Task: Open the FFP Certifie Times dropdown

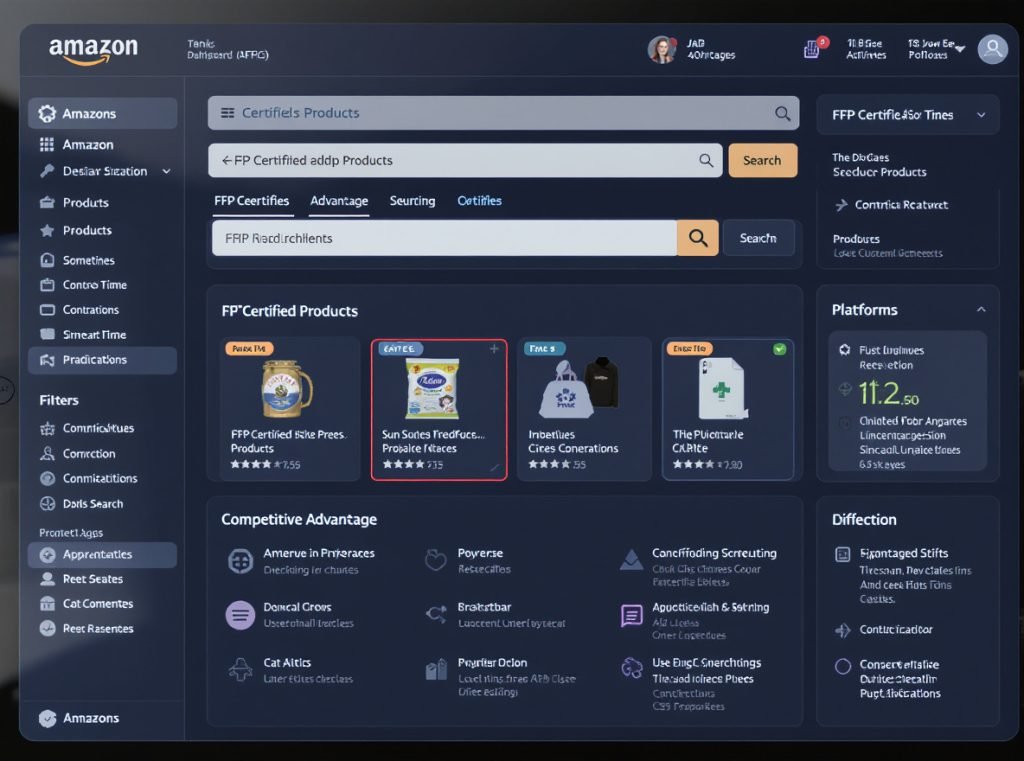Action: tap(981, 115)
